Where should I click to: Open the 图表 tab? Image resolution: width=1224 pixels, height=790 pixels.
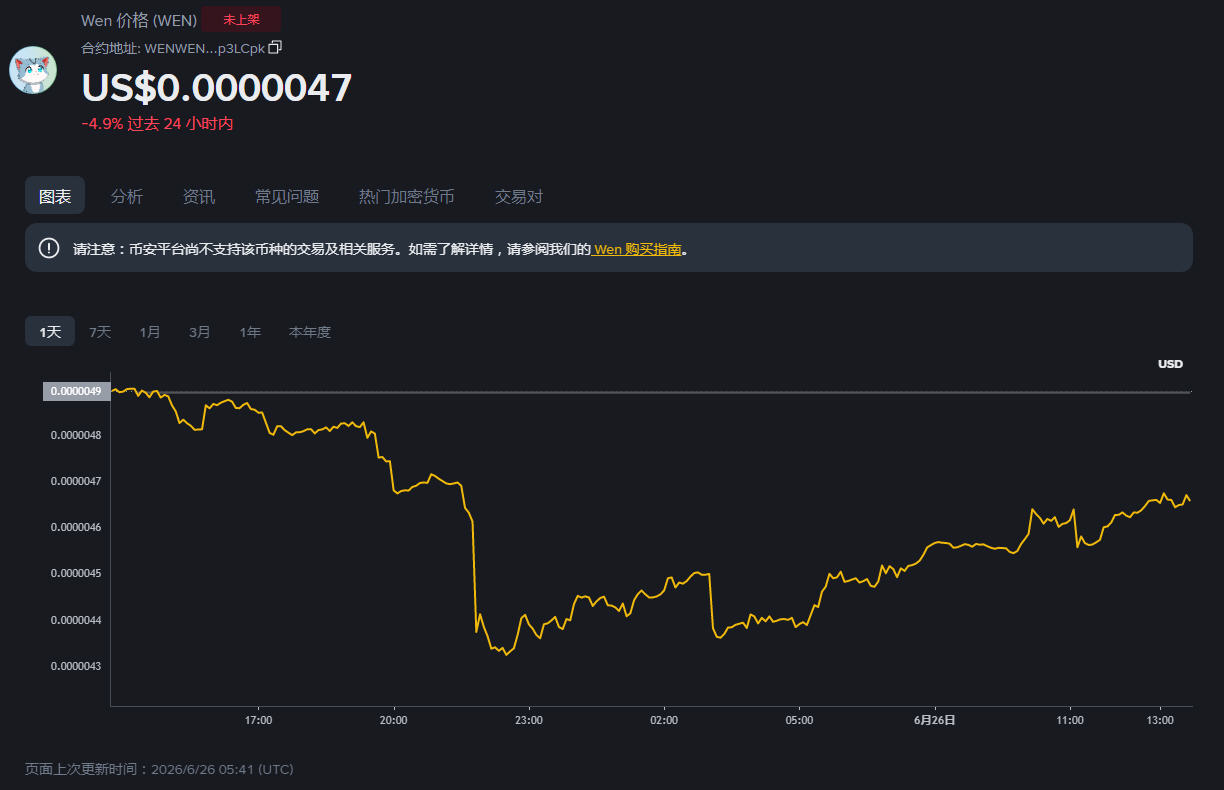55,196
